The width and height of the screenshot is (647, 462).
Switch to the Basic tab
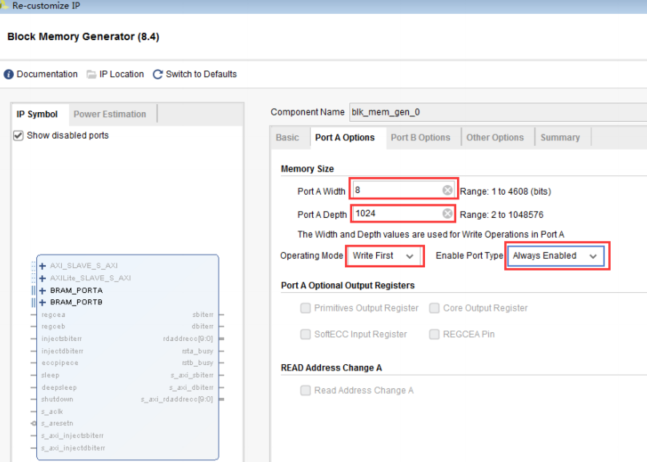point(287,138)
